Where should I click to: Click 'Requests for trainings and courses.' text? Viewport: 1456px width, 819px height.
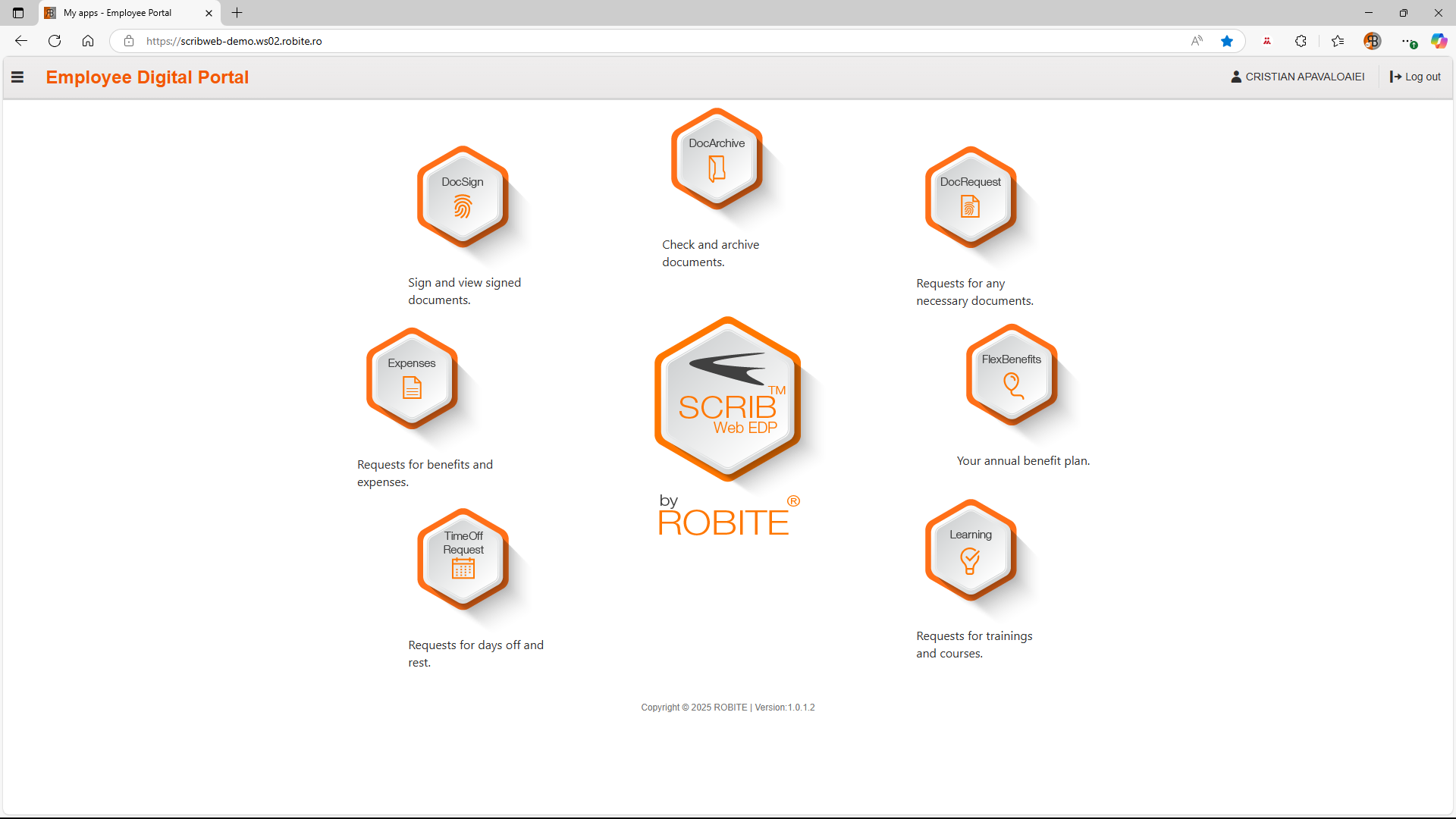[x=974, y=645]
